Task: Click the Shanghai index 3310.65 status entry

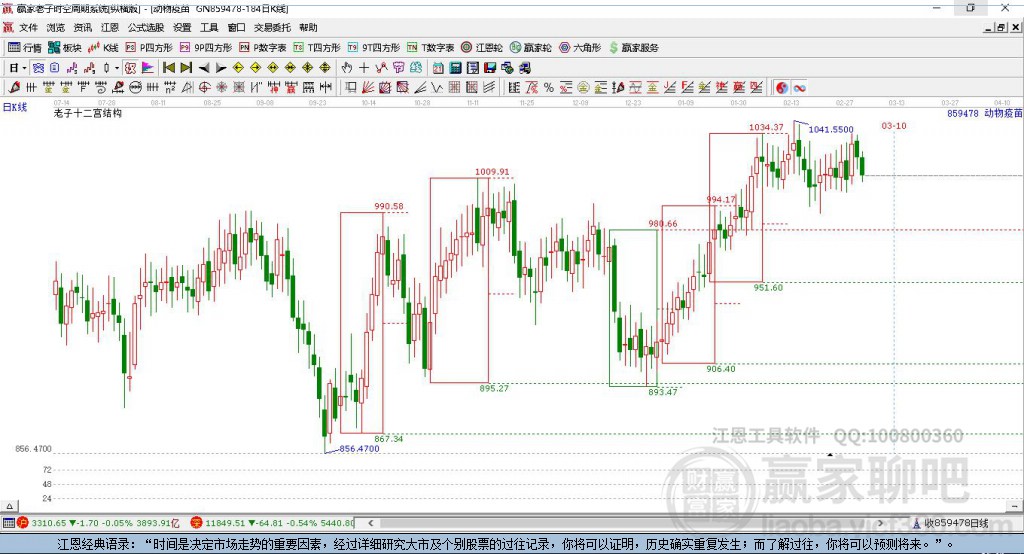Action: pos(98,523)
